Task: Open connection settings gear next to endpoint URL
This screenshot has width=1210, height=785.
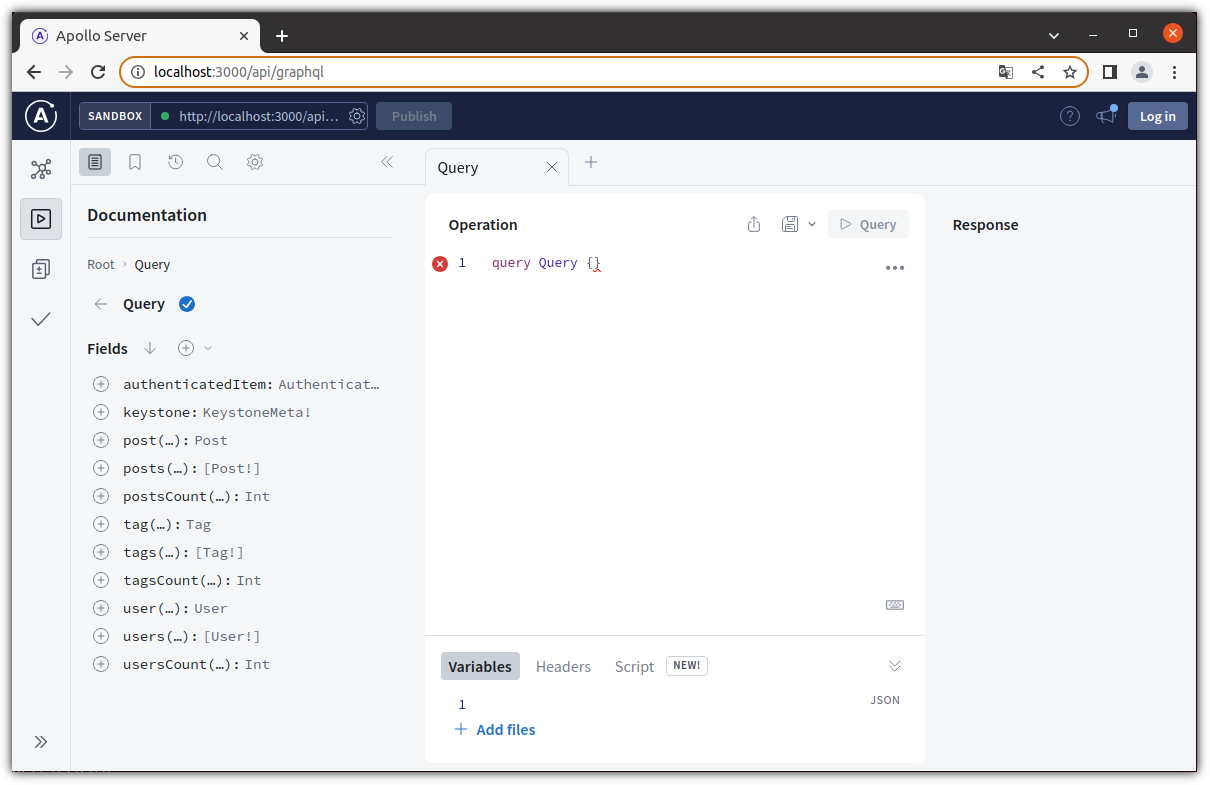Action: point(357,116)
